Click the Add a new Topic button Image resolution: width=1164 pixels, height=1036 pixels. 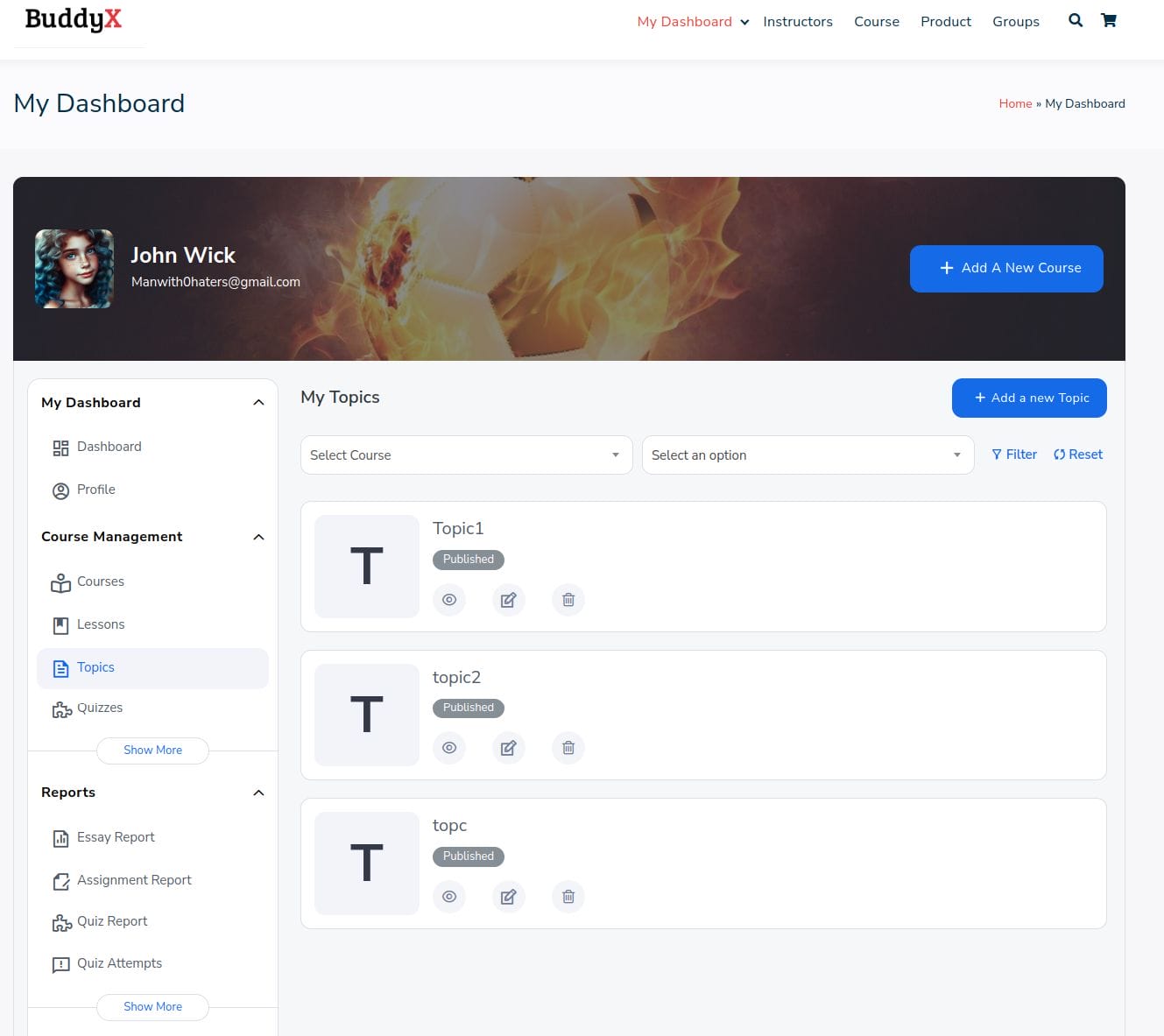click(x=1029, y=398)
